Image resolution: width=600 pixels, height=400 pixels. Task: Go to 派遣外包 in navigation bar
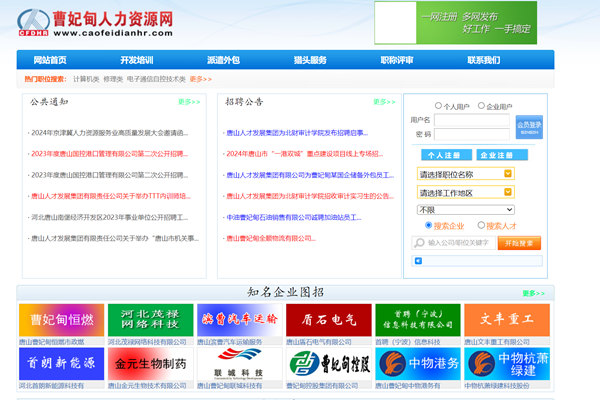click(223, 60)
